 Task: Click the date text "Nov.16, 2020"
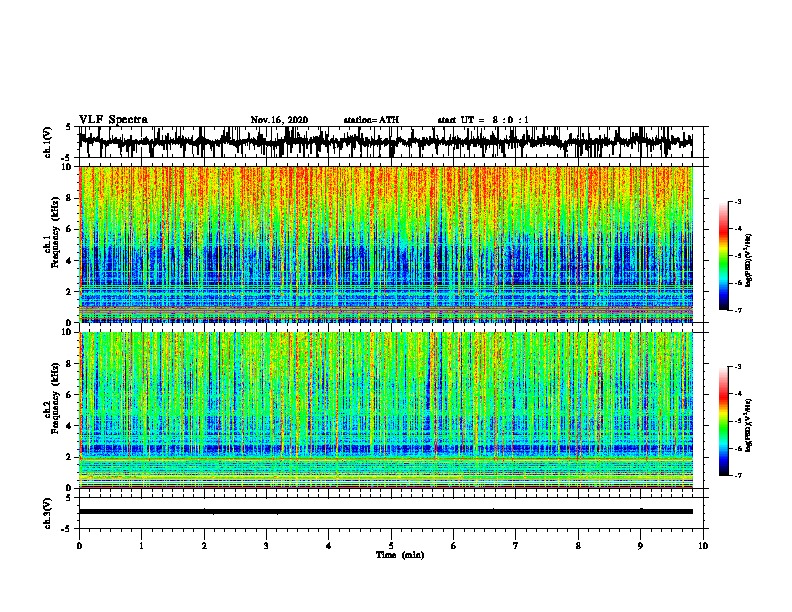pos(279,120)
